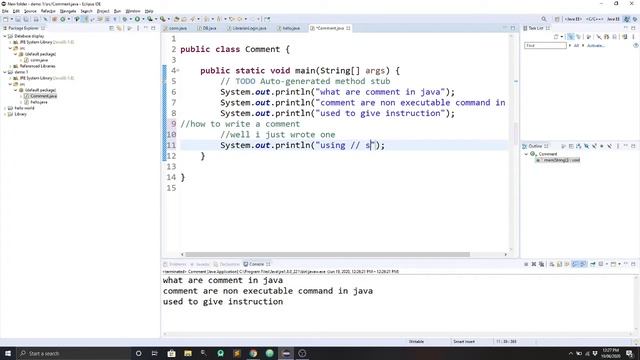Expand Referenced Libraries node
Screen dimensions: 640x360
coord(11,66)
